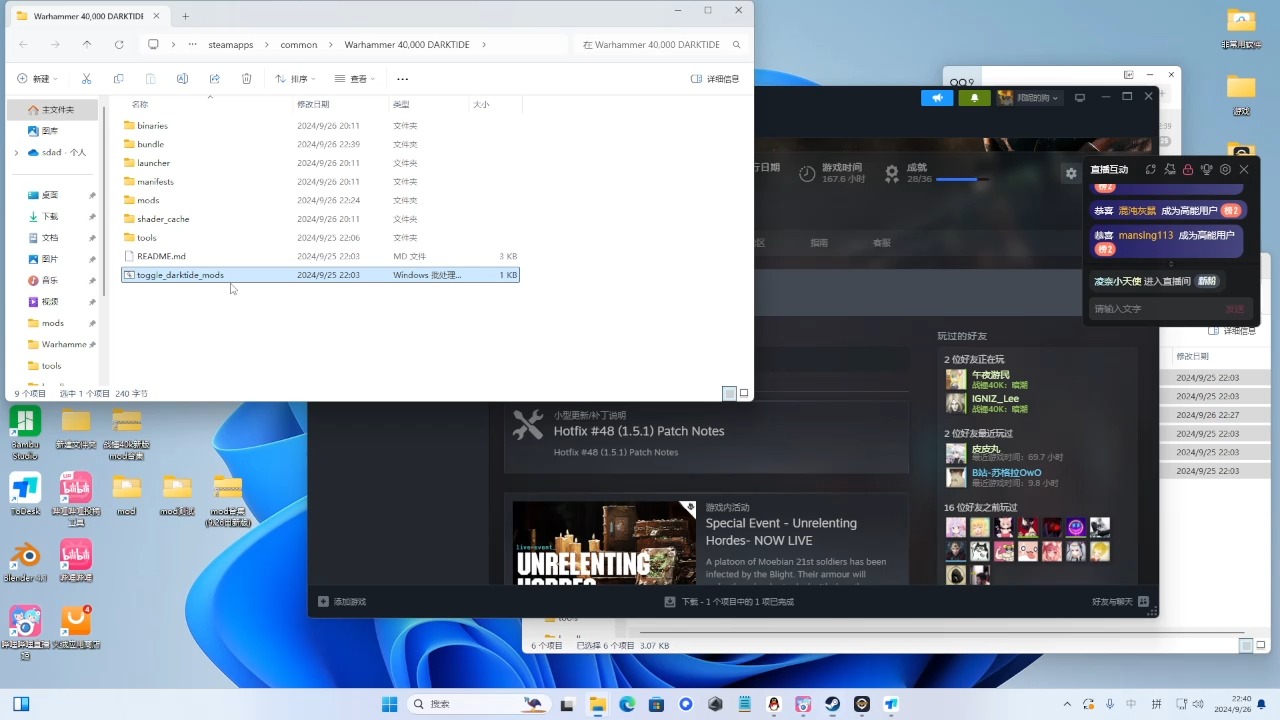Open the 客服 (Support) tab in Steam

pyautogui.click(x=881, y=242)
